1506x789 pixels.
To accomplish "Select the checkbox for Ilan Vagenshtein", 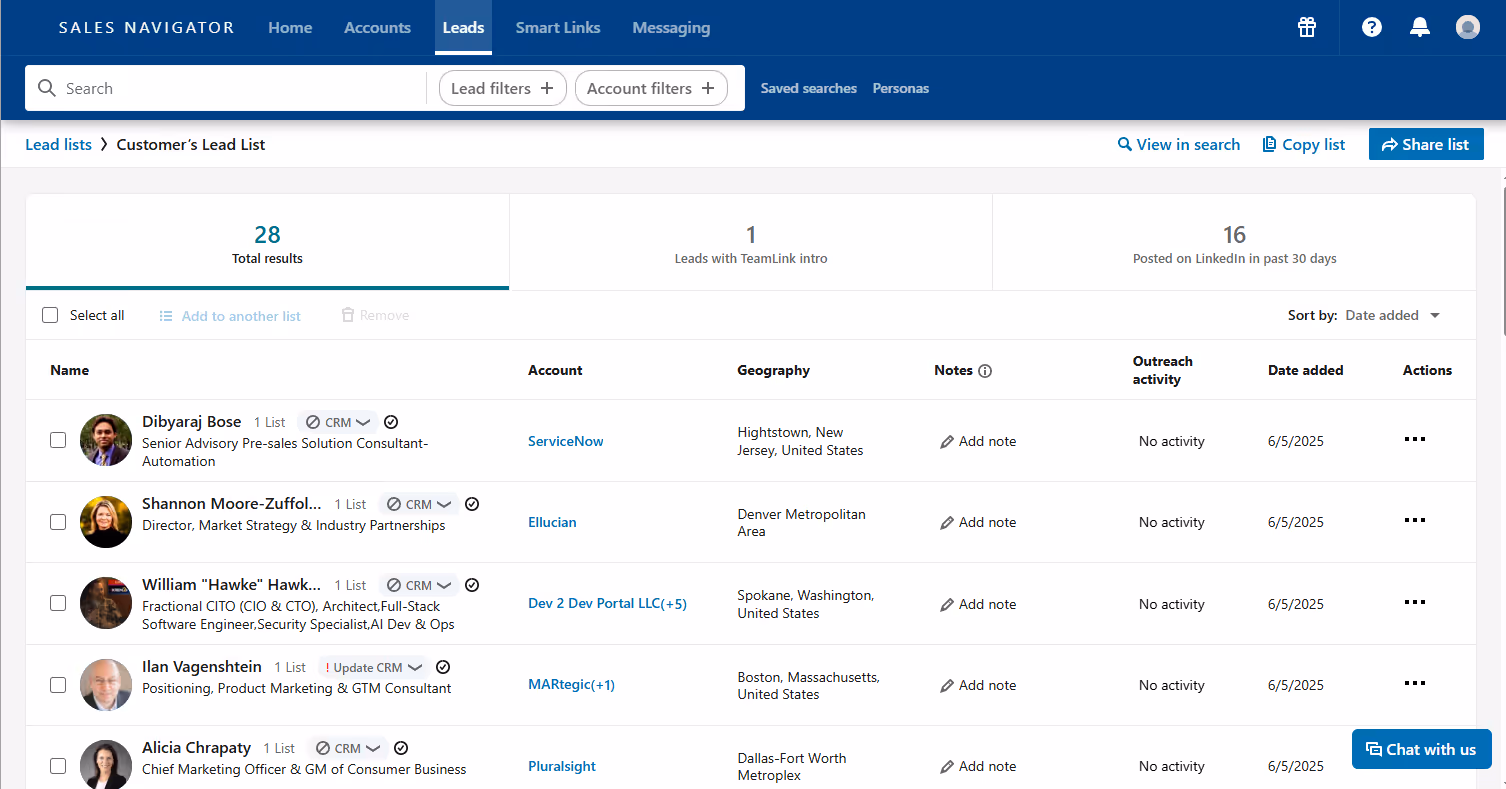I will [x=58, y=685].
